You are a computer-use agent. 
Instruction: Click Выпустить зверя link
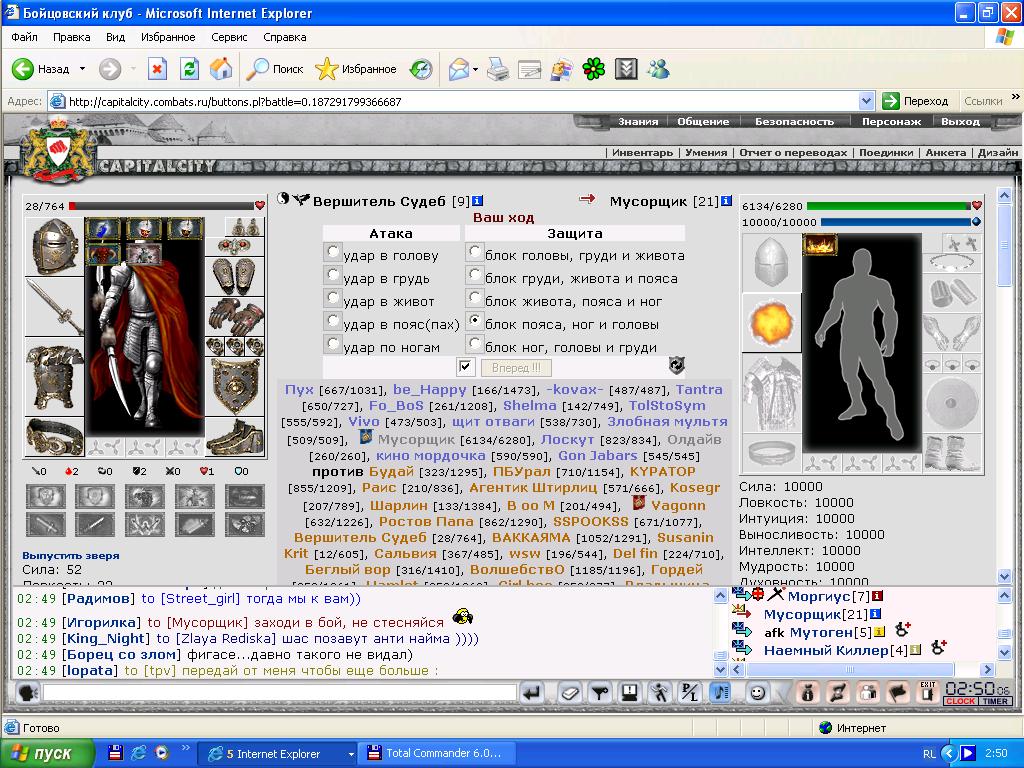click(x=71, y=556)
